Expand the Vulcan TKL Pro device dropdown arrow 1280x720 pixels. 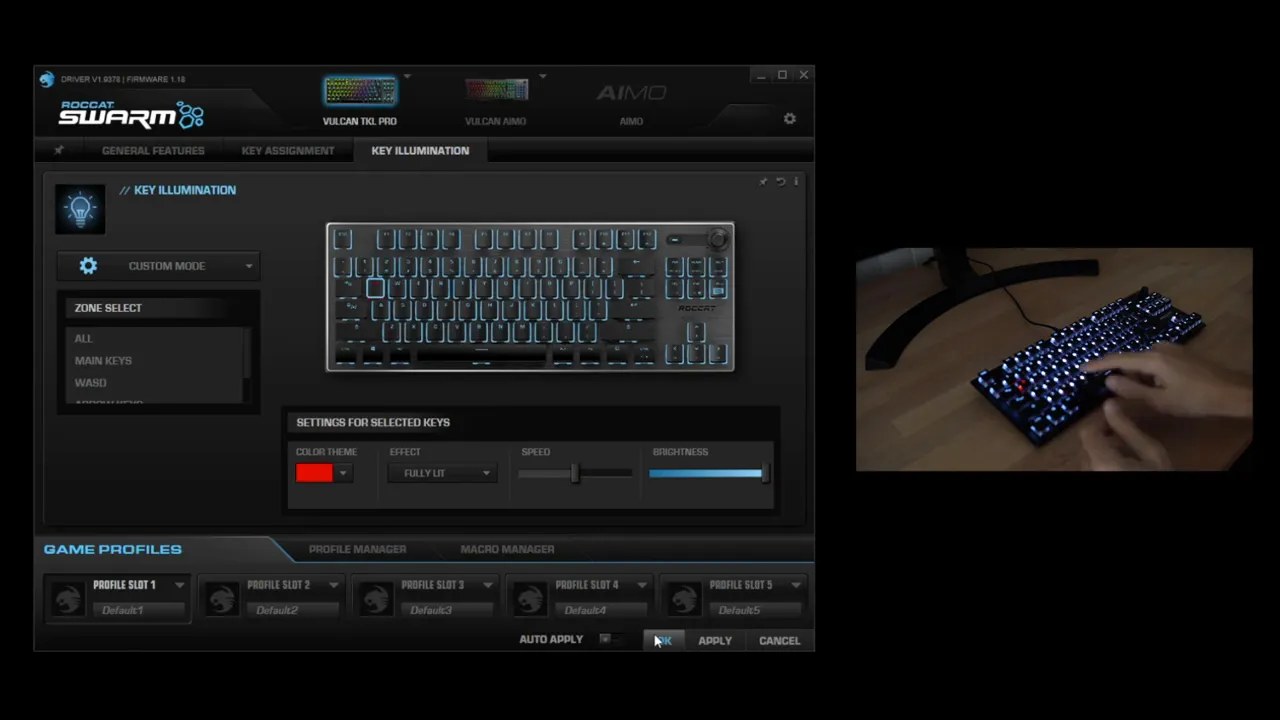[x=407, y=76]
